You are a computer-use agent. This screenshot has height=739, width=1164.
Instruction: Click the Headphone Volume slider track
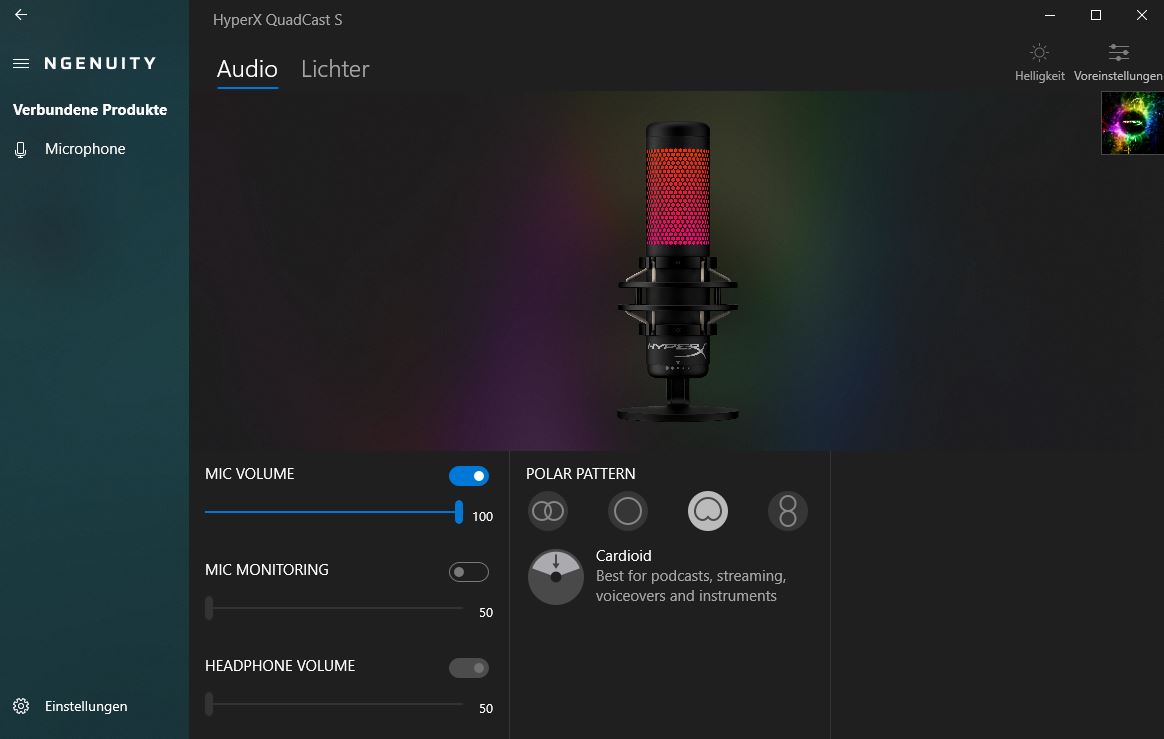[335, 704]
